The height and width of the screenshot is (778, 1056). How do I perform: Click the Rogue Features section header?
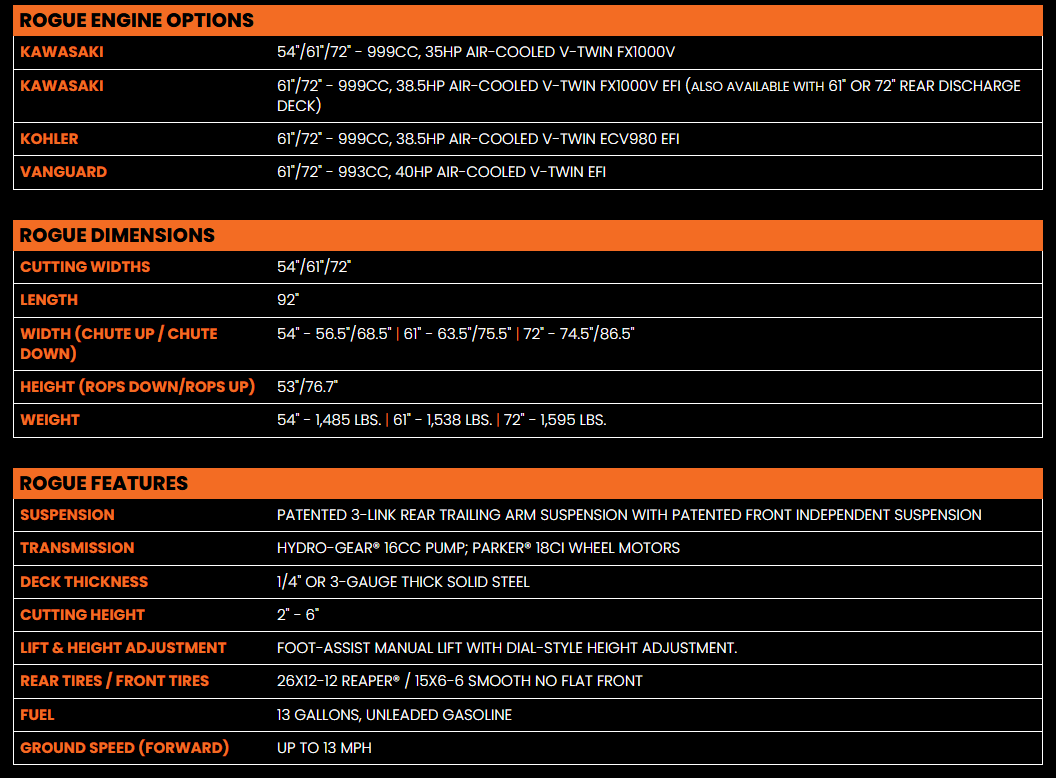tap(104, 483)
